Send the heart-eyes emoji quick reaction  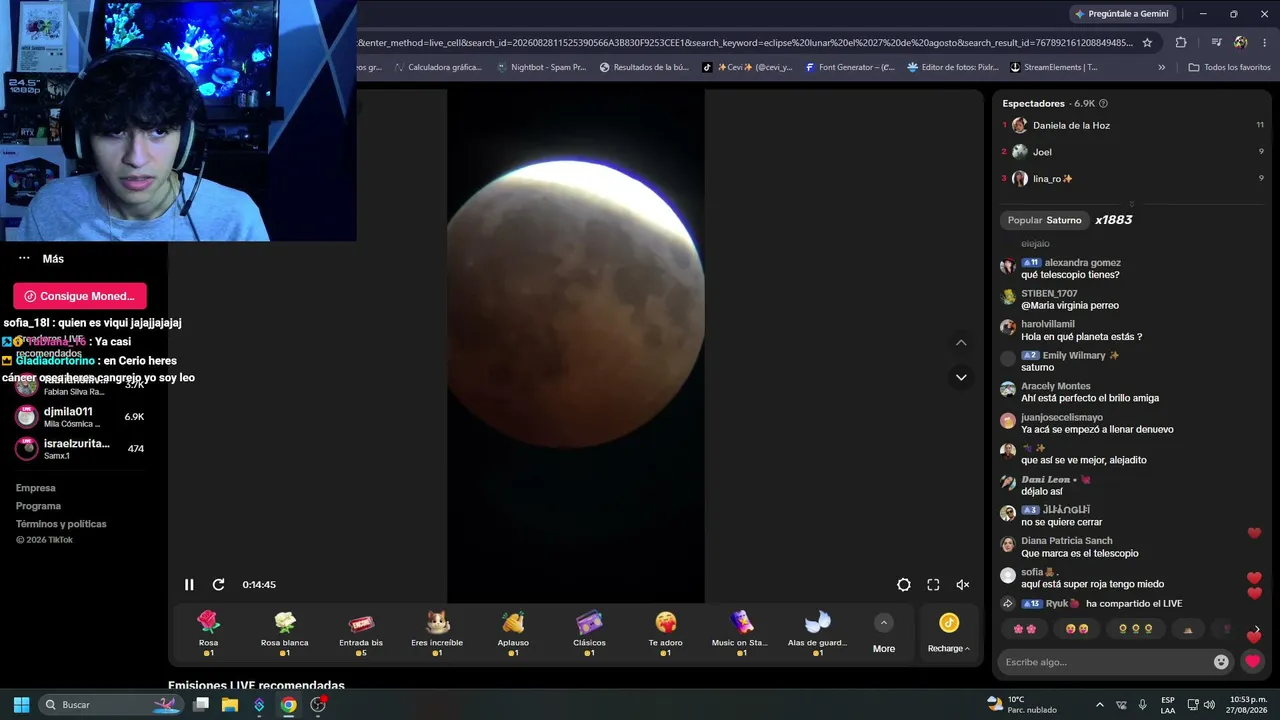pyautogui.click(x=1077, y=629)
